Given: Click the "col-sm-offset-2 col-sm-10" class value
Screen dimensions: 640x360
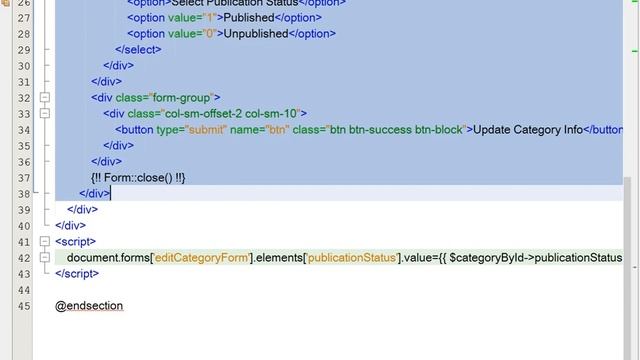Looking at the screenshot, I should (231, 113).
